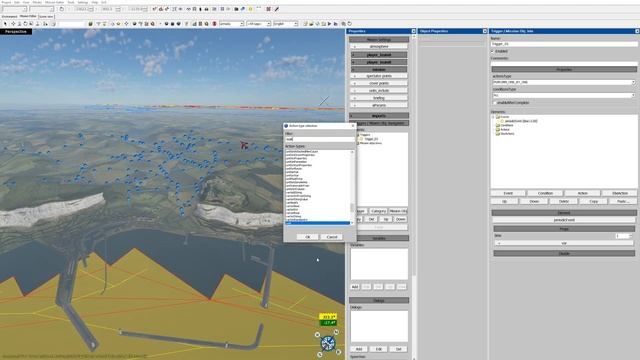Screen dimensions: 640x360
Task: Close the Object Properties panel
Action: (484, 31)
